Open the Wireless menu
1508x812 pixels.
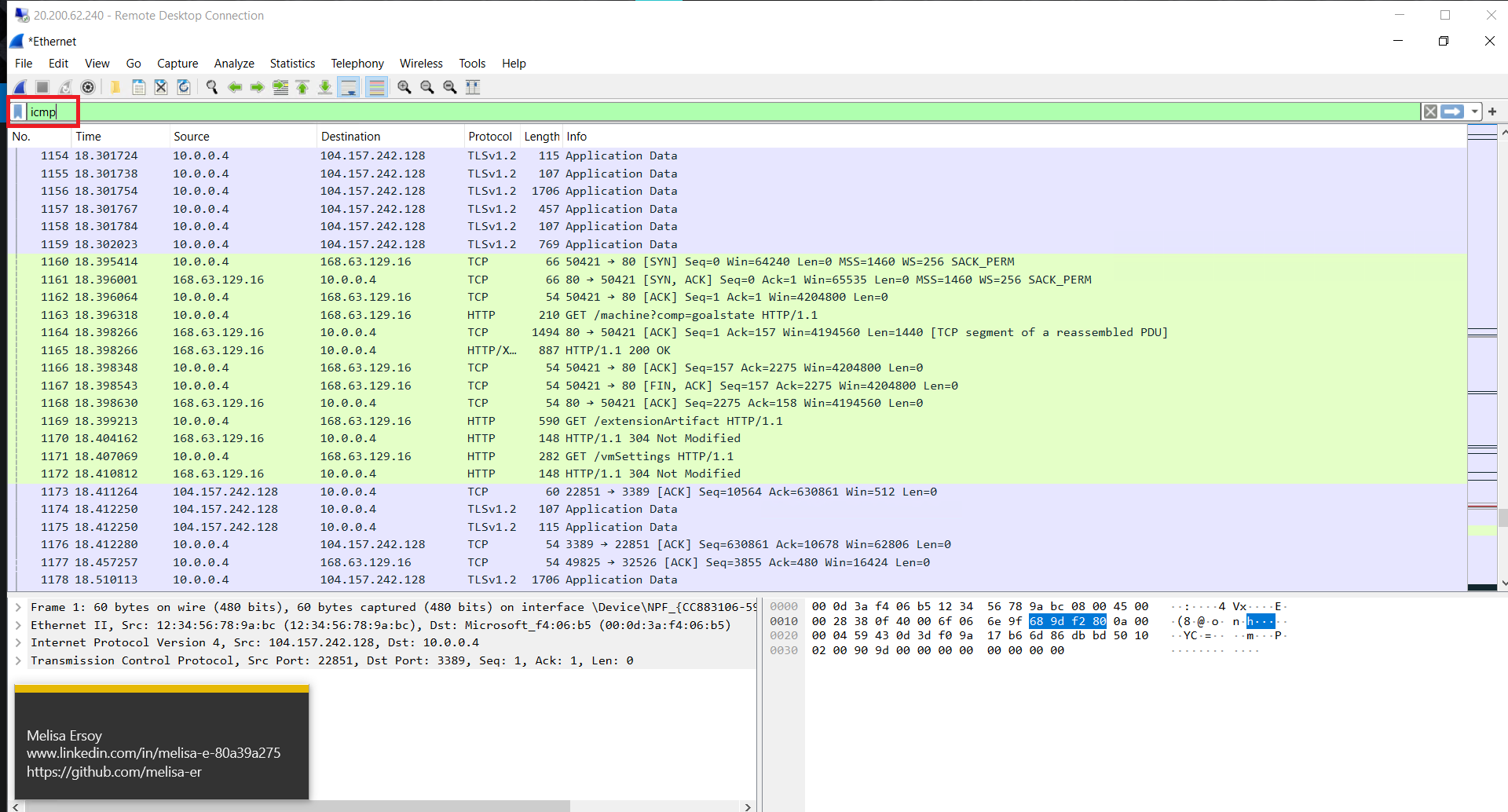[x=421, y=64]
